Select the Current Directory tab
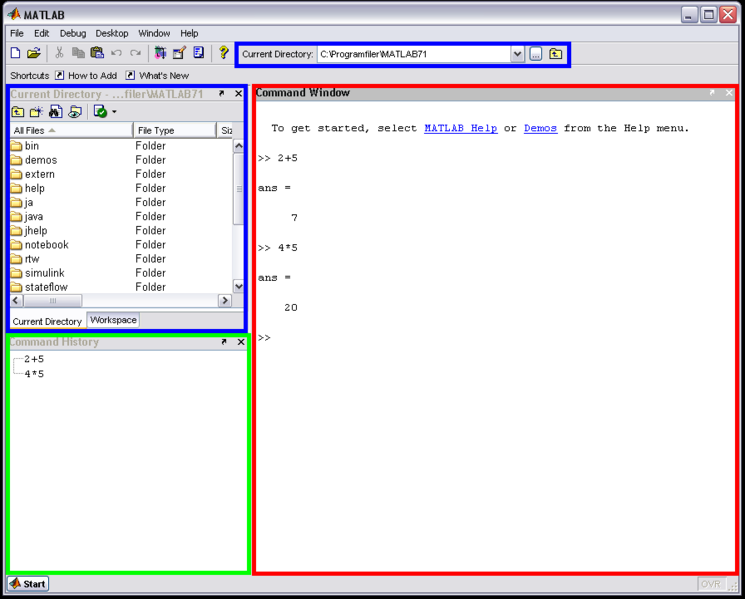Viewport: 745px width, 599px height. pos(47,321)
